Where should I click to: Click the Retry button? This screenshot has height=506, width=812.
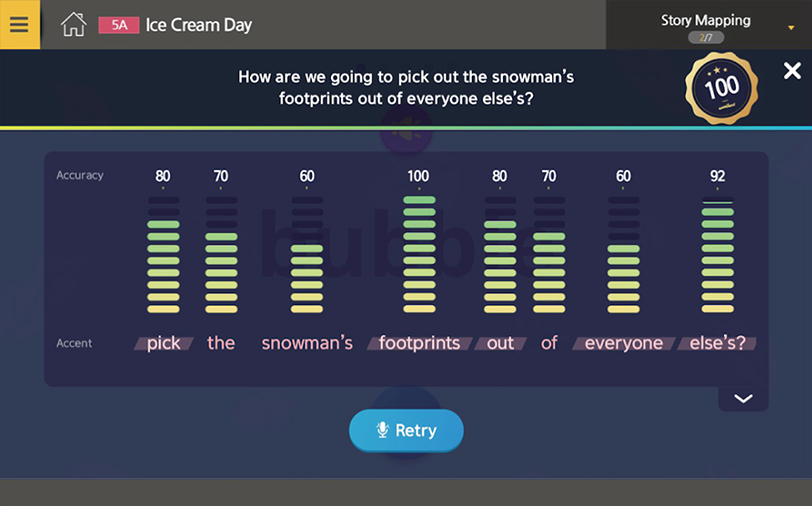[x=406, y=430]
